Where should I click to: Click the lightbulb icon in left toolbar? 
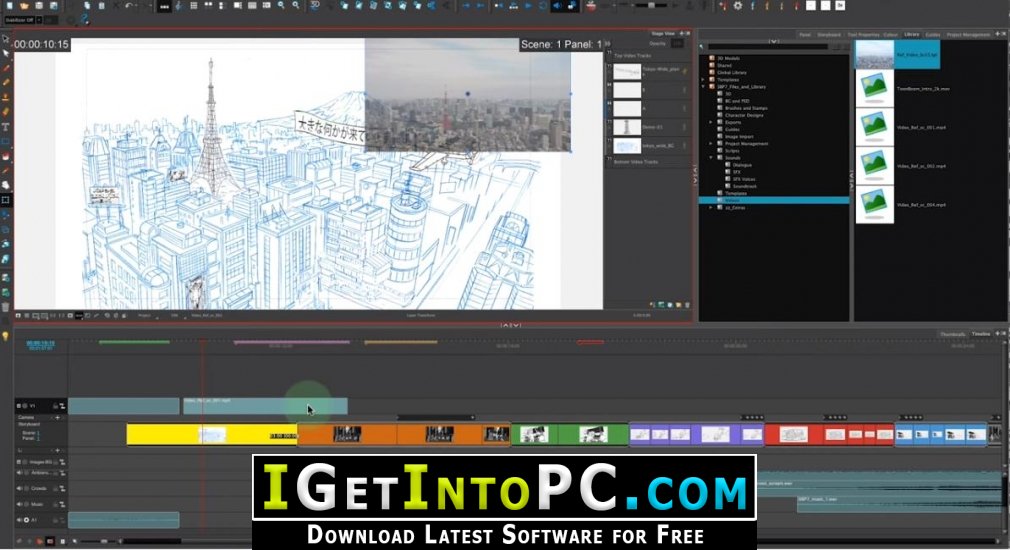6,336
